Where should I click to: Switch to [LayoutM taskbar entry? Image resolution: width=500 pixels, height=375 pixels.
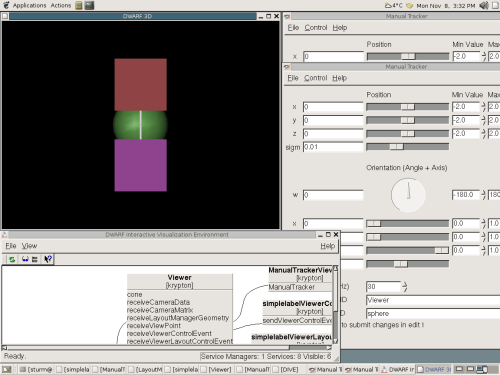tap(145, 369)
